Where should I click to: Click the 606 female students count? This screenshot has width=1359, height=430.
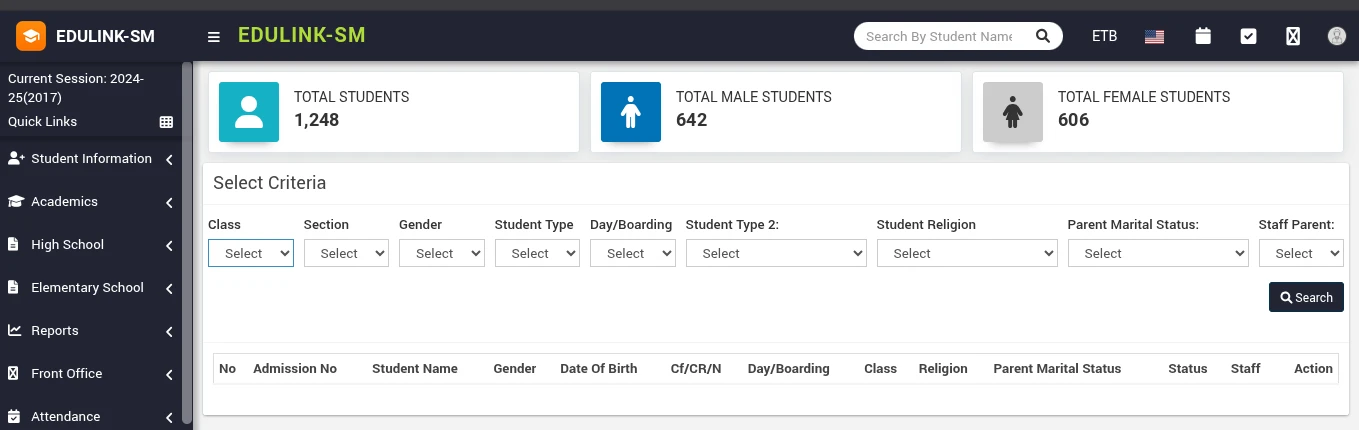(1074, 120)
